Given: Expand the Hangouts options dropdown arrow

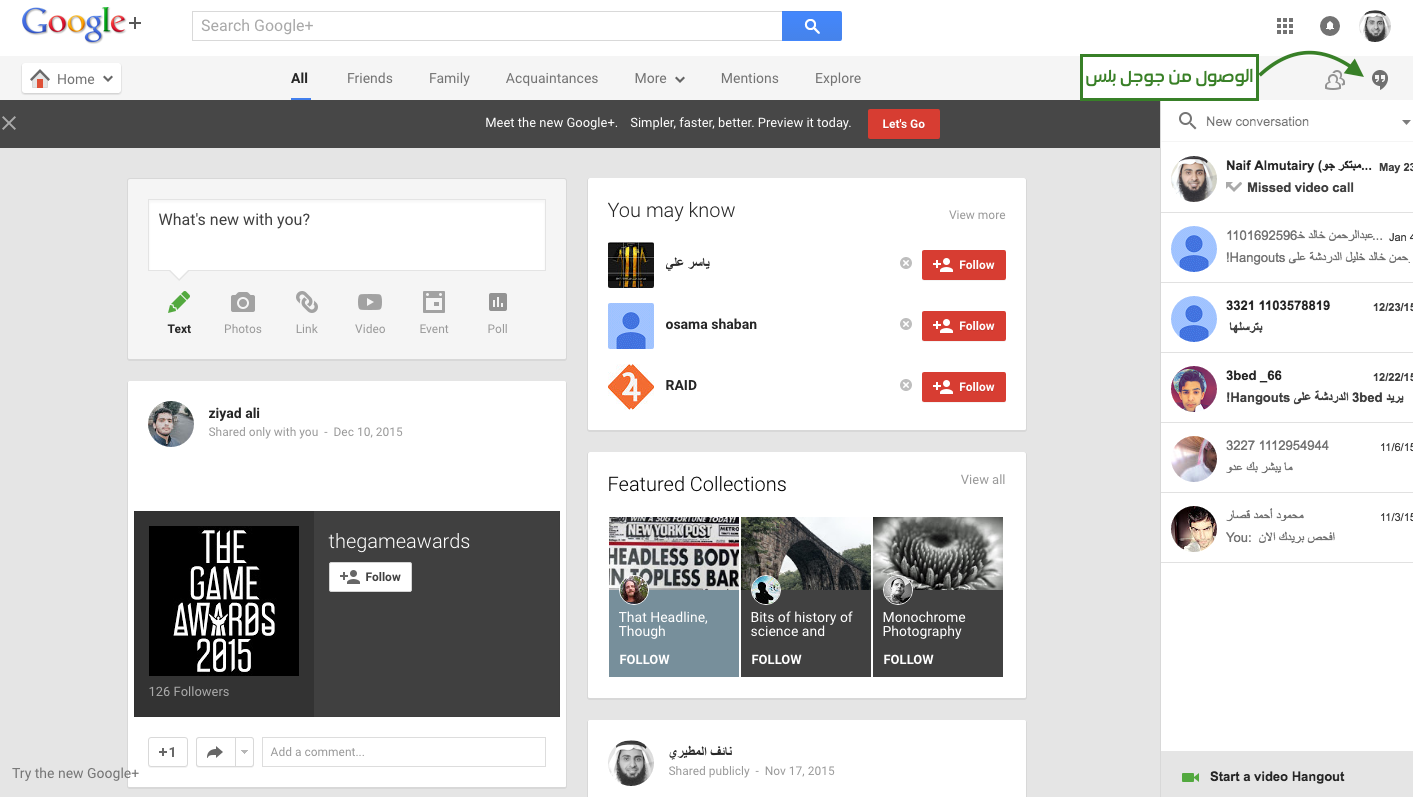Looking at the screenshot, I should 1406,122.
